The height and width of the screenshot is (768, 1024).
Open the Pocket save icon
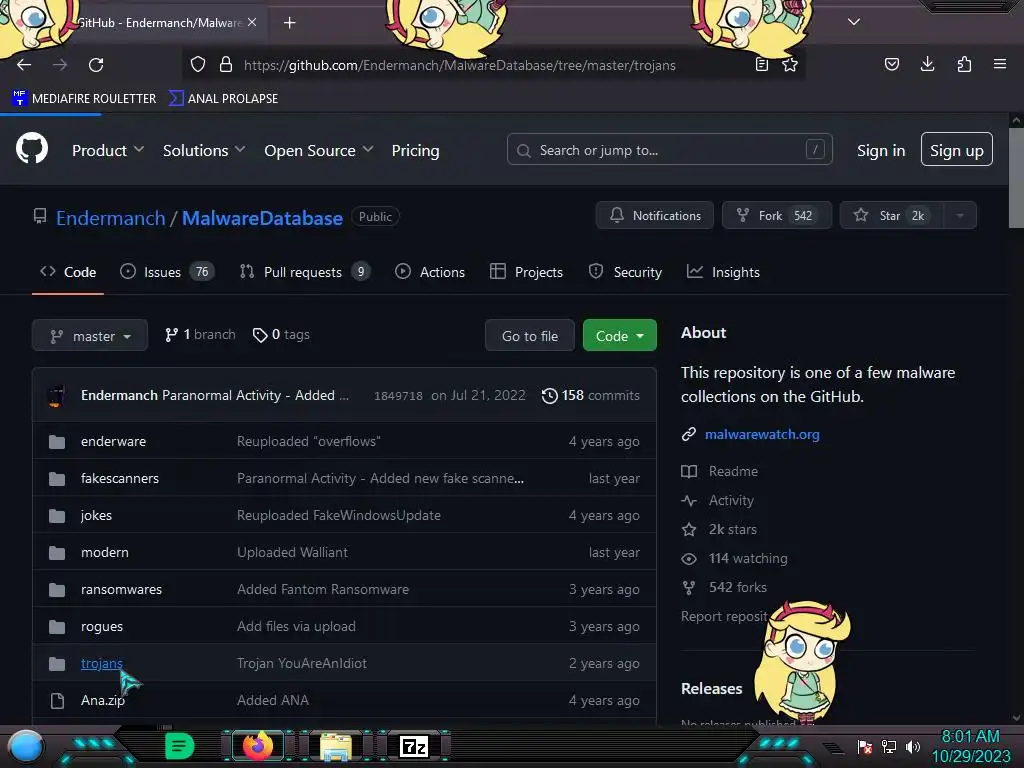tap(891, 64)
